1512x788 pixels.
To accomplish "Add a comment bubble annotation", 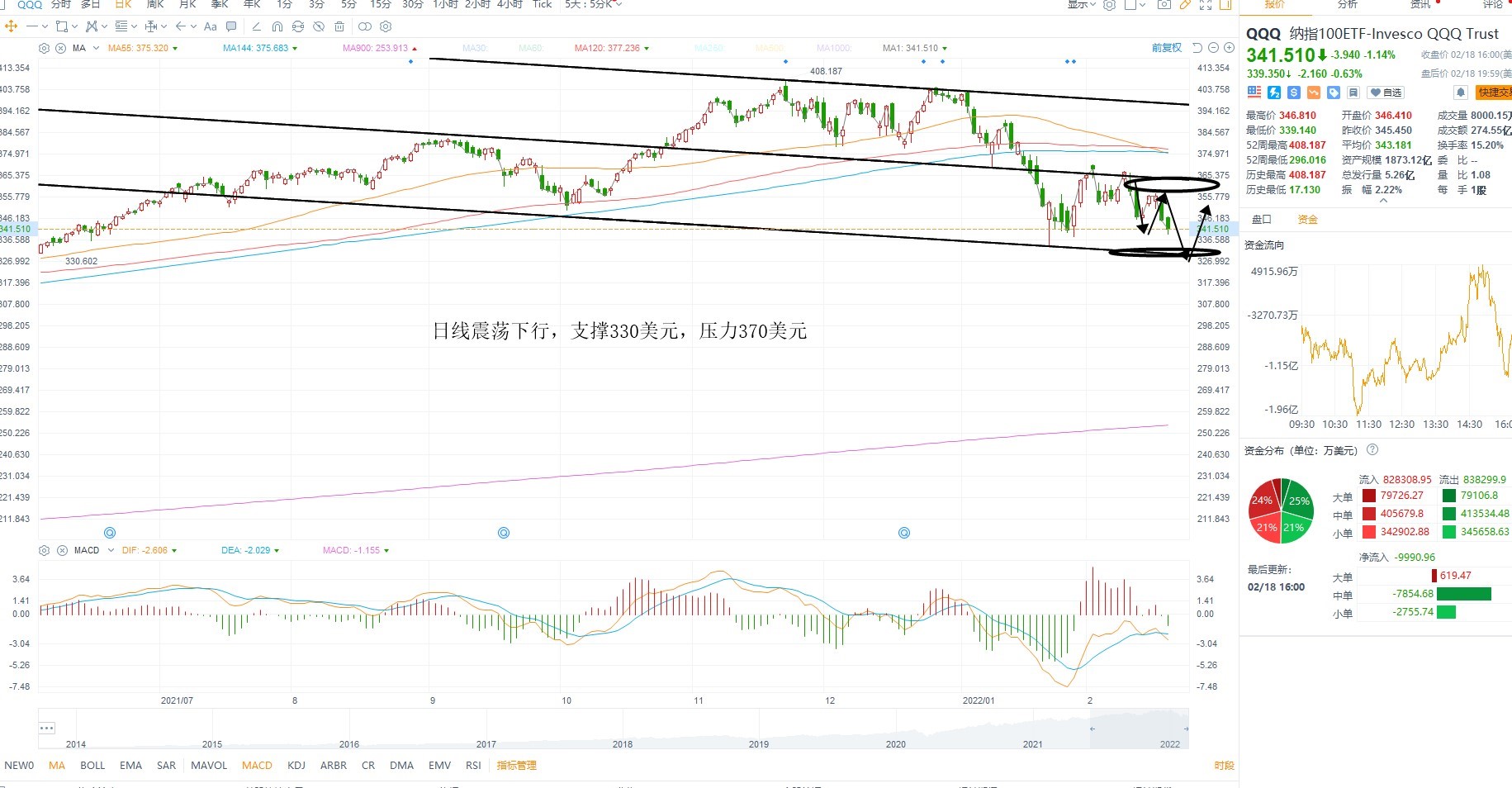I will (x=231, y=26).
